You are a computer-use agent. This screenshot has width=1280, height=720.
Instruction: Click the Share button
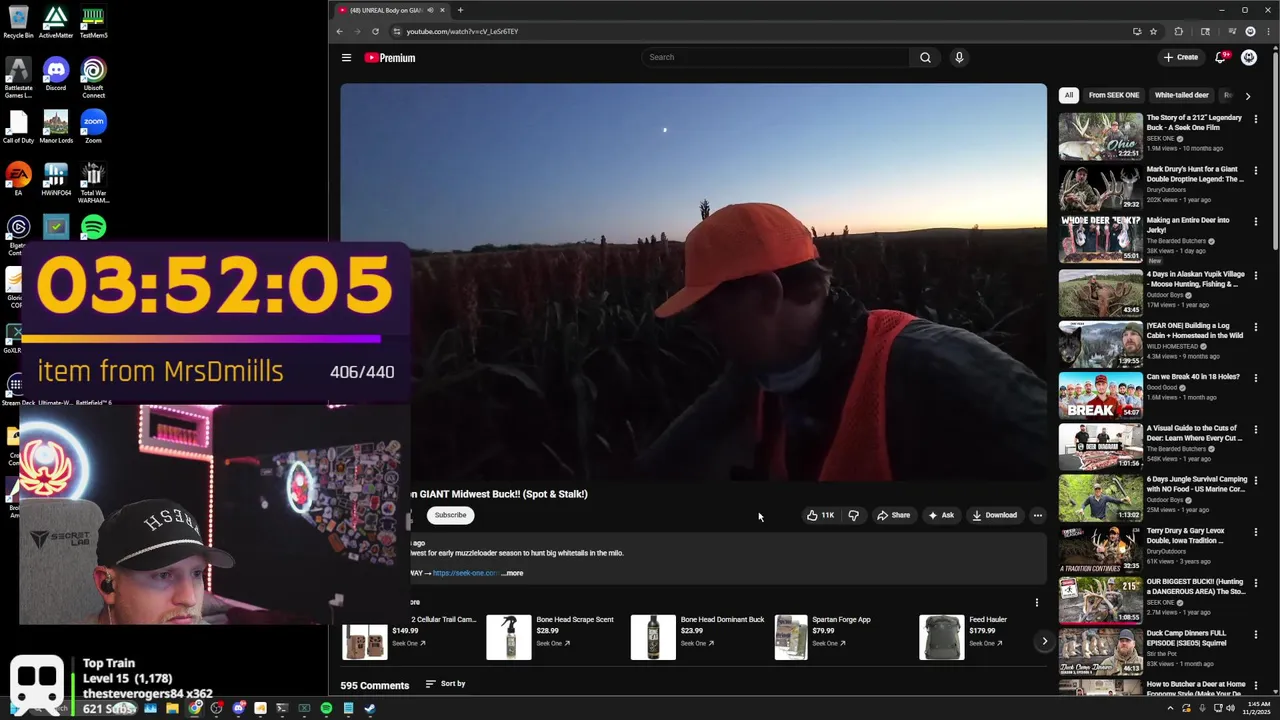pos(894,515)
